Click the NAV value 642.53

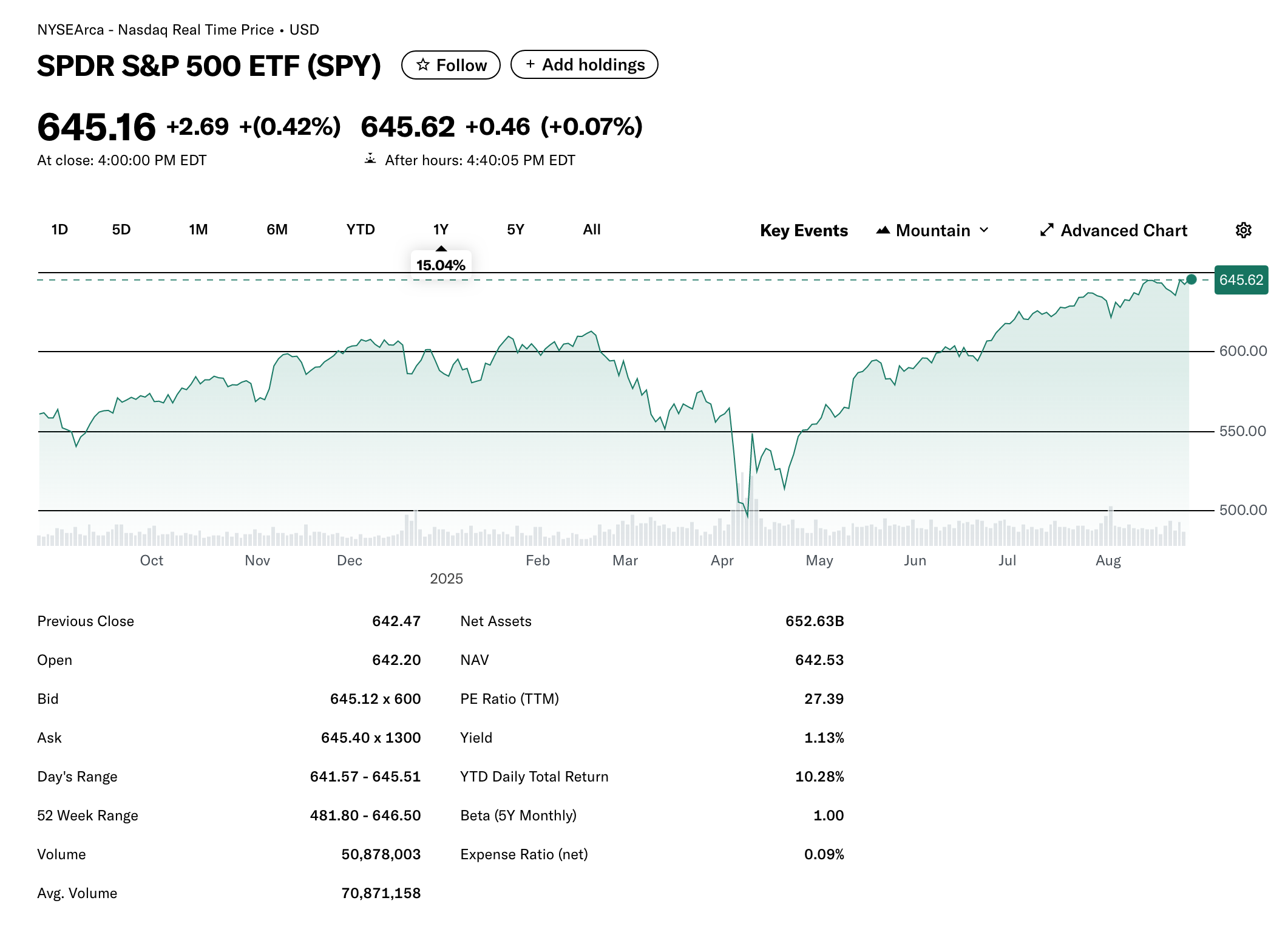819,660
